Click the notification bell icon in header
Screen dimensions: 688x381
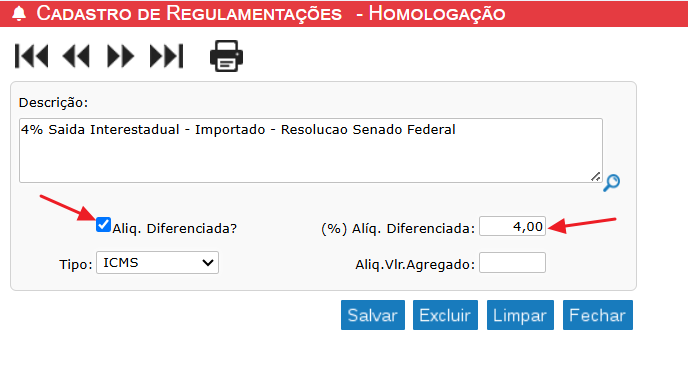click(18, 14)
